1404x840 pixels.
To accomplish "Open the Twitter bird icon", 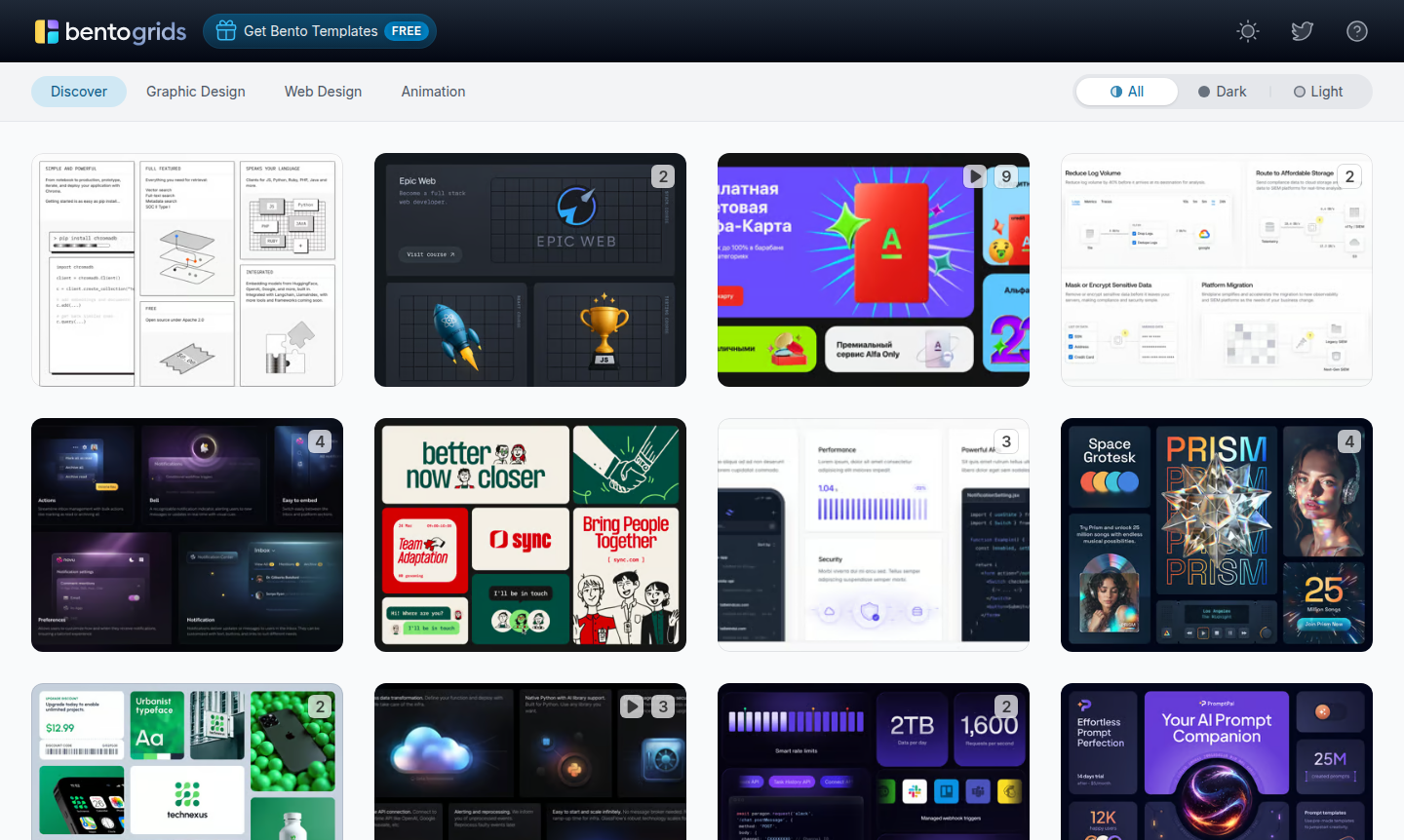I will (1303, 31).
